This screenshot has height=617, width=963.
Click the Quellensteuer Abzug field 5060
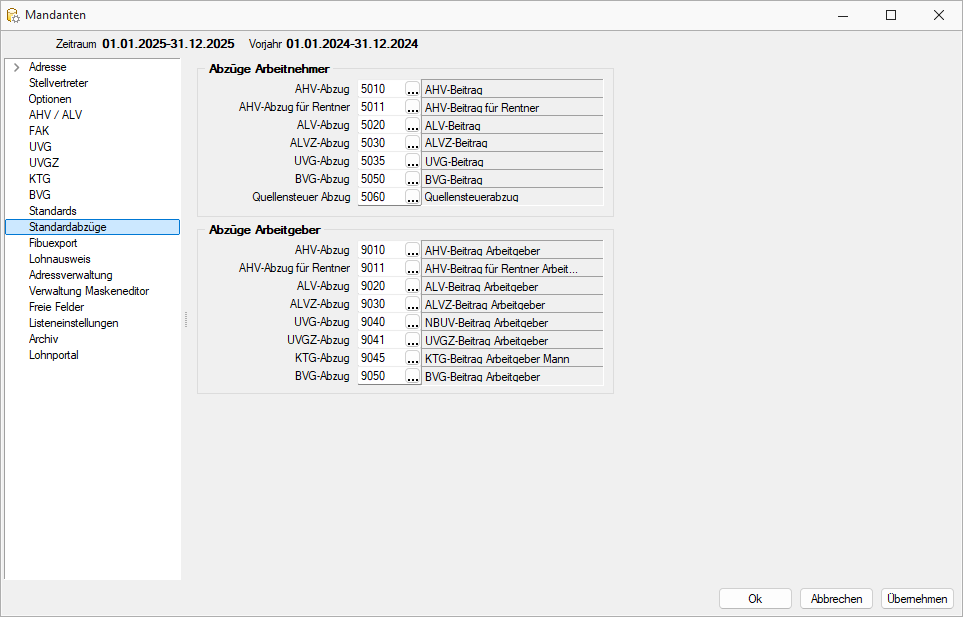point(381,196)
